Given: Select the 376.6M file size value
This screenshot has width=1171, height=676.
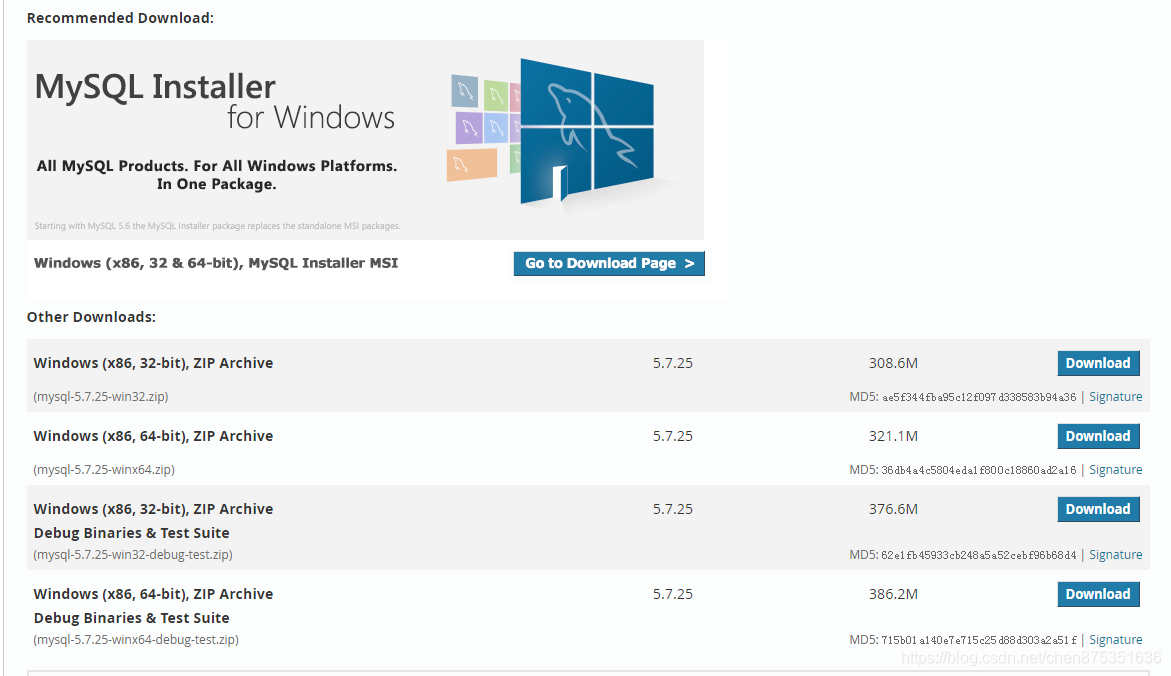Looking at the screenshot, I should click(893, 509).
